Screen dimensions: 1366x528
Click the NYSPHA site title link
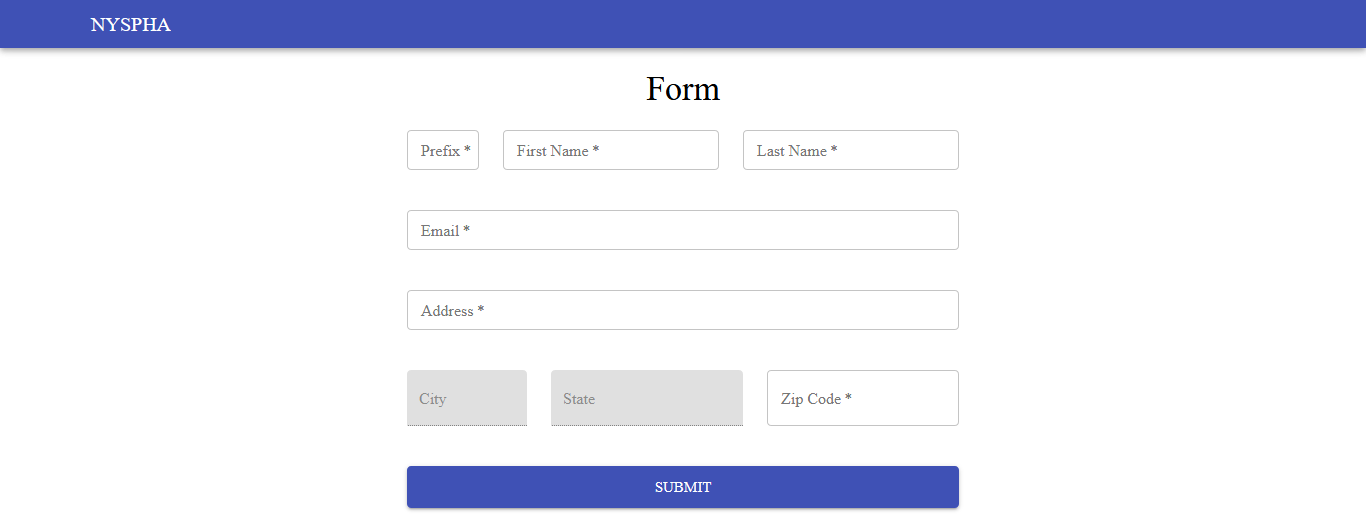[x=130, y=25]
